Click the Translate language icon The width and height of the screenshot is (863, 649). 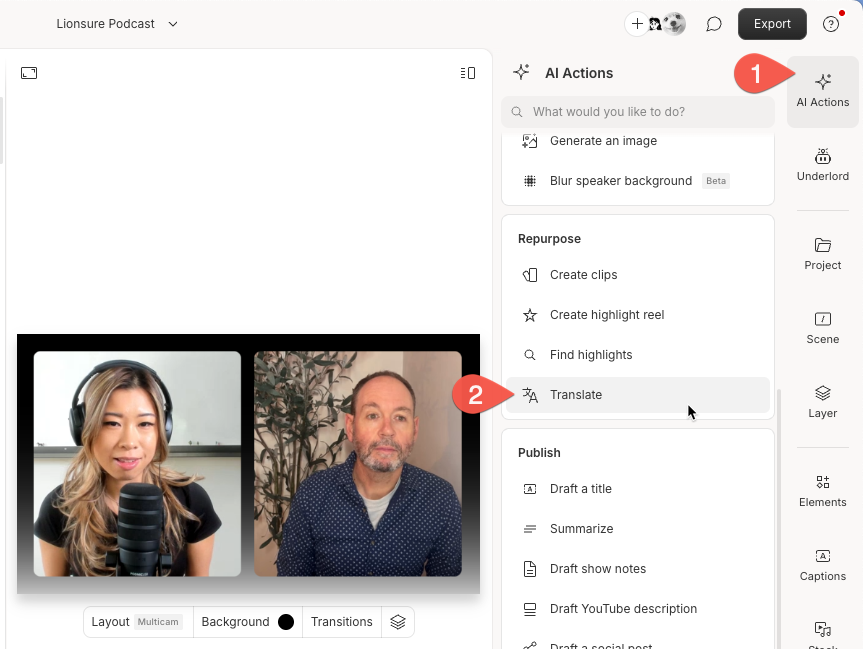click(x=529, y=395)
